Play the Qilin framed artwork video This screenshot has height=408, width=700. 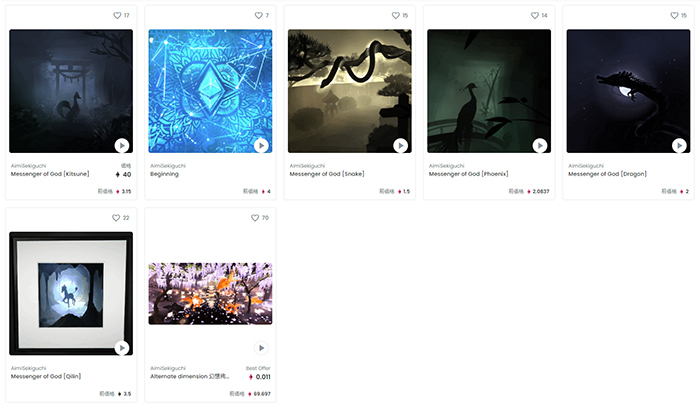coord(122,348)
